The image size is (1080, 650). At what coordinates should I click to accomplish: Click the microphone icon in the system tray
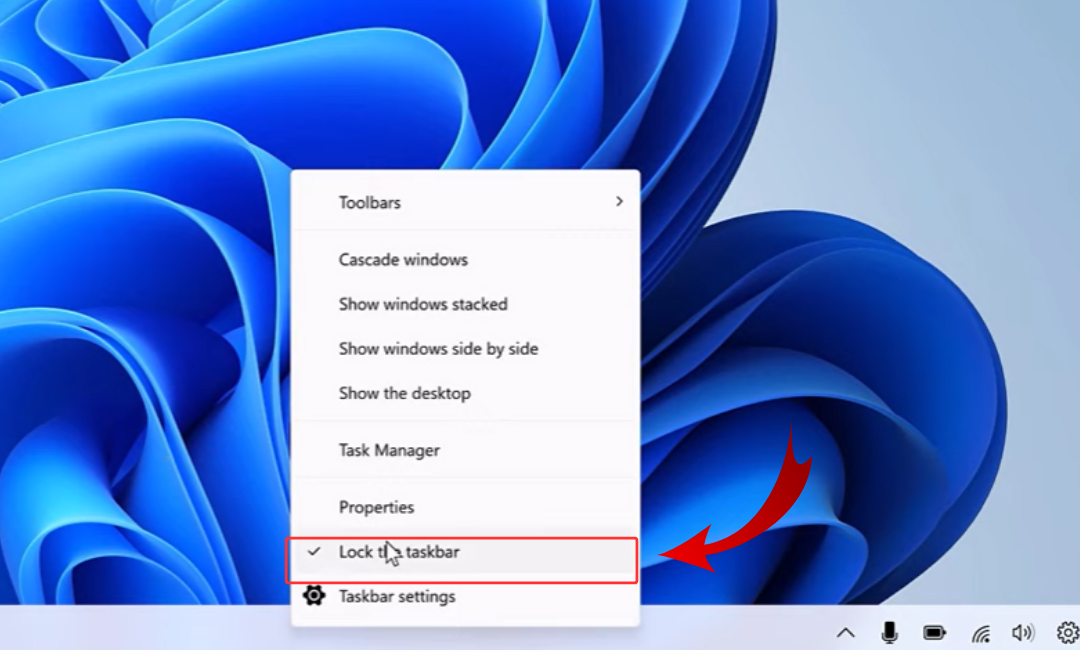pos(889,632)
